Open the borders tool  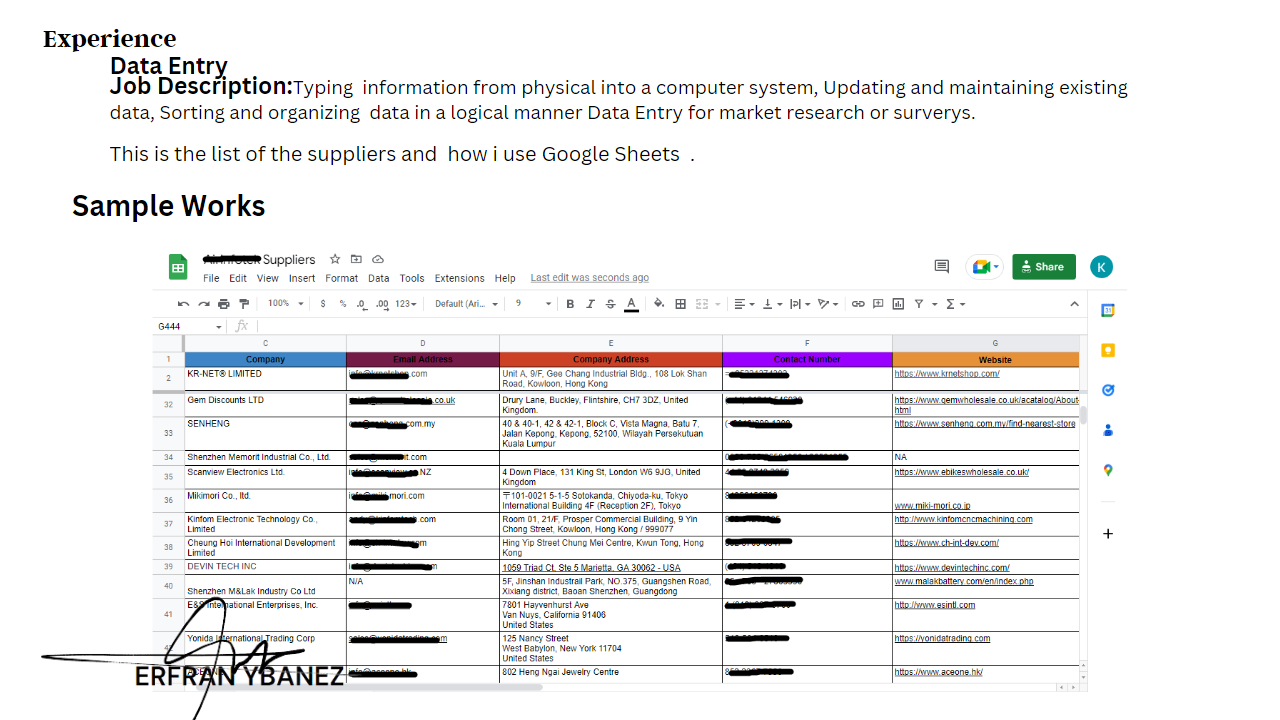(x=680, y=304)
